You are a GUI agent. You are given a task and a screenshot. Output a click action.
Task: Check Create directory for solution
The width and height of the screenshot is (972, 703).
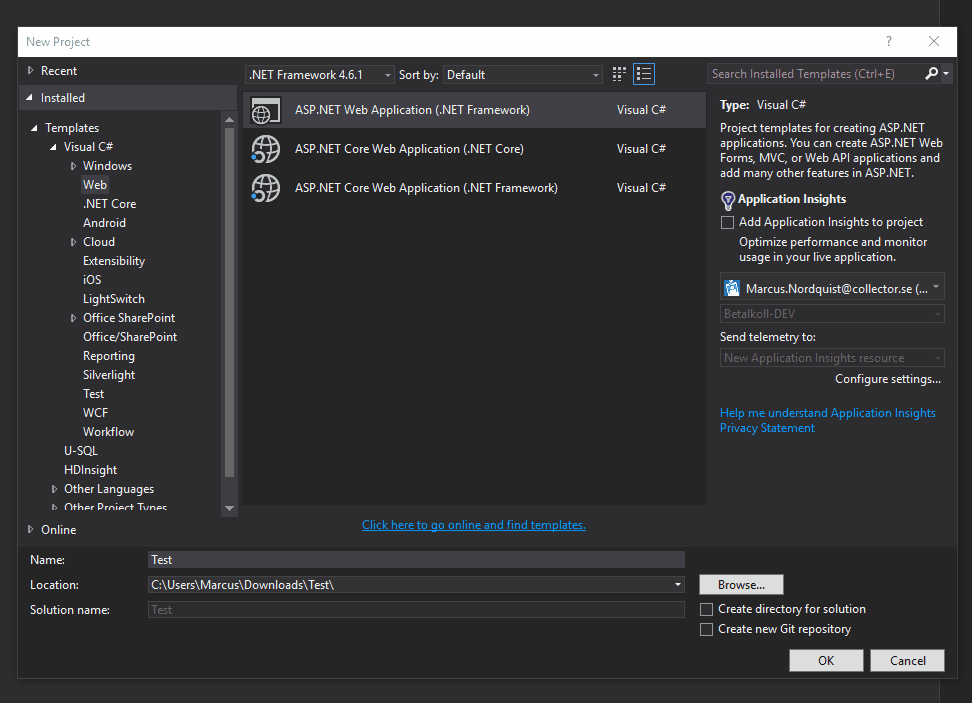pos(707,609)
